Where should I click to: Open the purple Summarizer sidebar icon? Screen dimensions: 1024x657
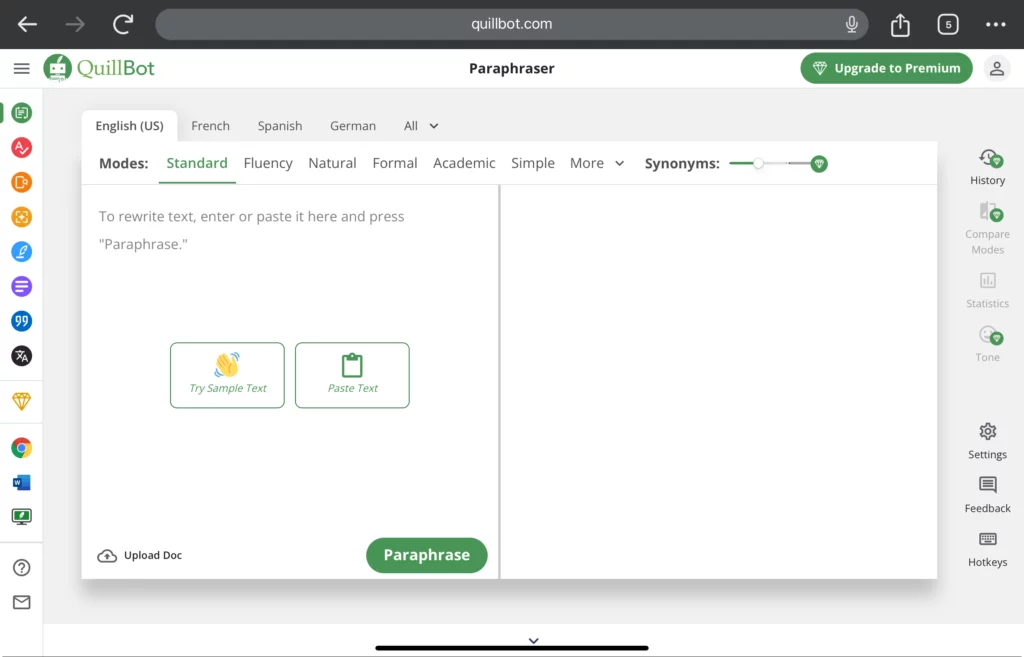click(x=22, y=286)
